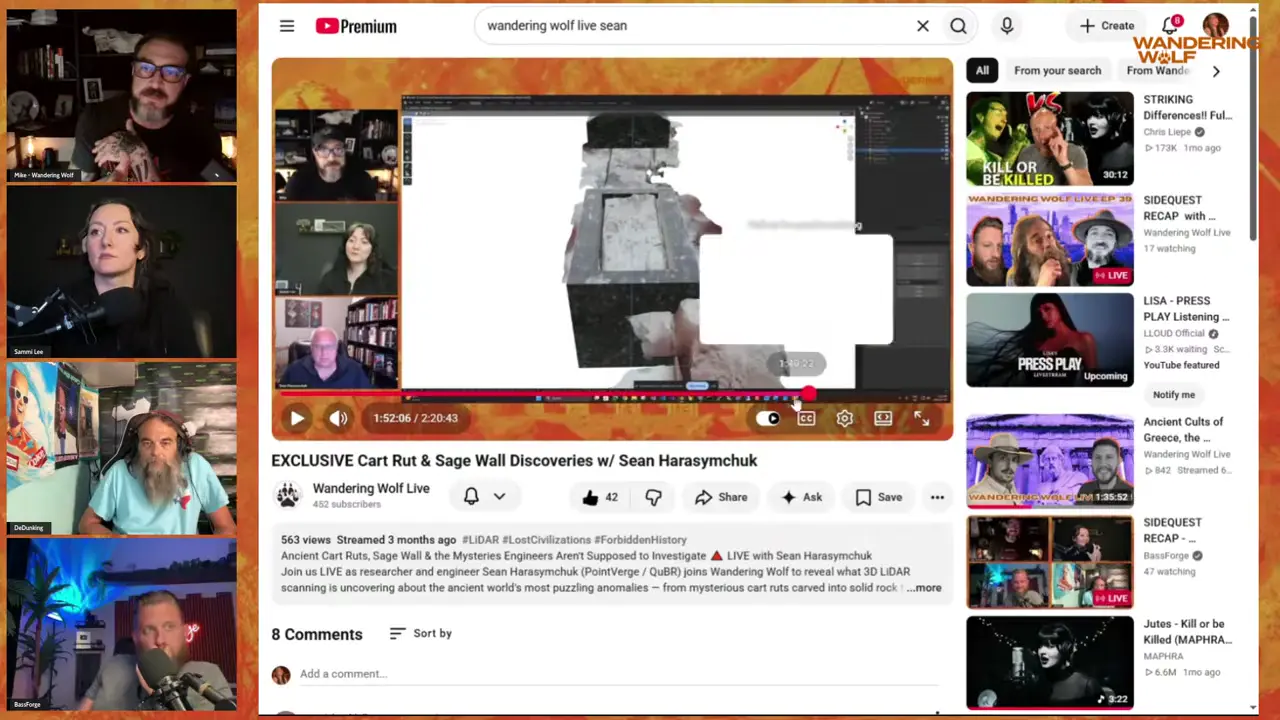The width and height of the screenshot is (1280, 720).
Task: Toggle closed captions on the player
Action: (x=806, y=418)
